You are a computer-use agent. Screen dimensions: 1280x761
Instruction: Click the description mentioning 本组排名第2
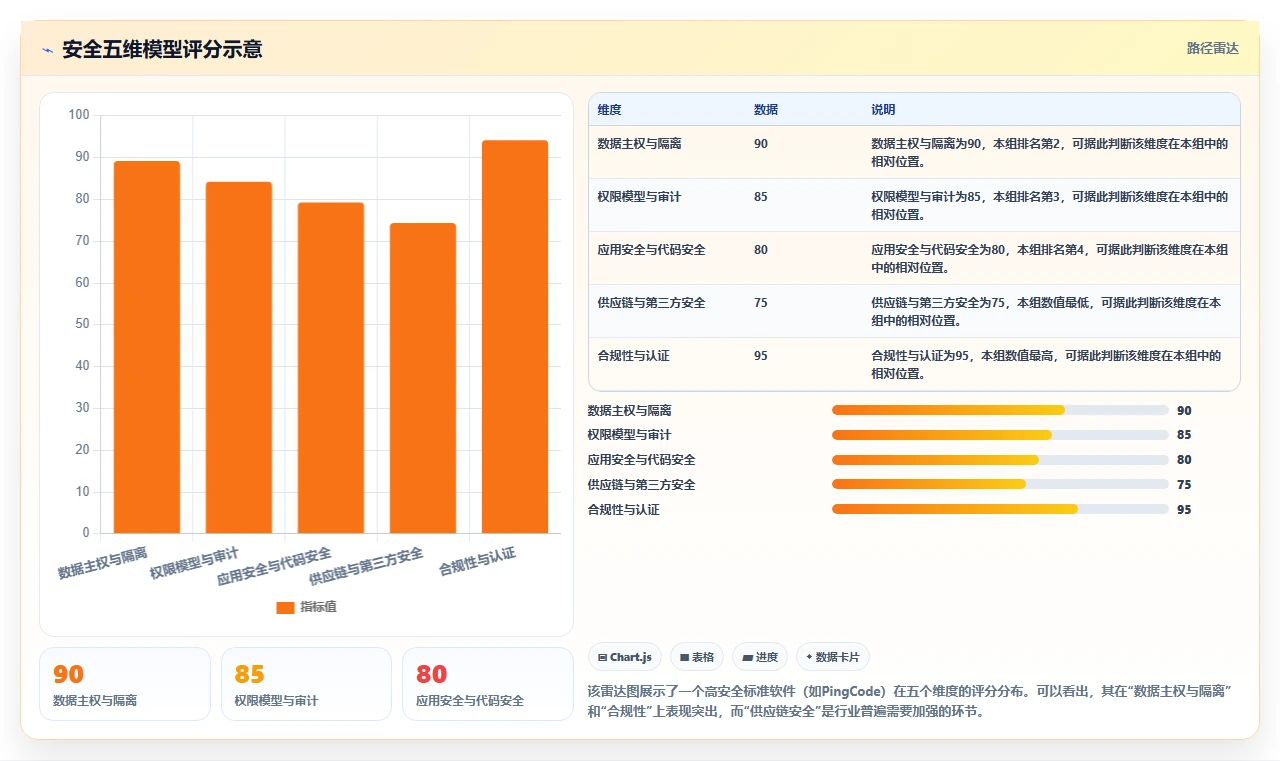tap(1050, 152)
